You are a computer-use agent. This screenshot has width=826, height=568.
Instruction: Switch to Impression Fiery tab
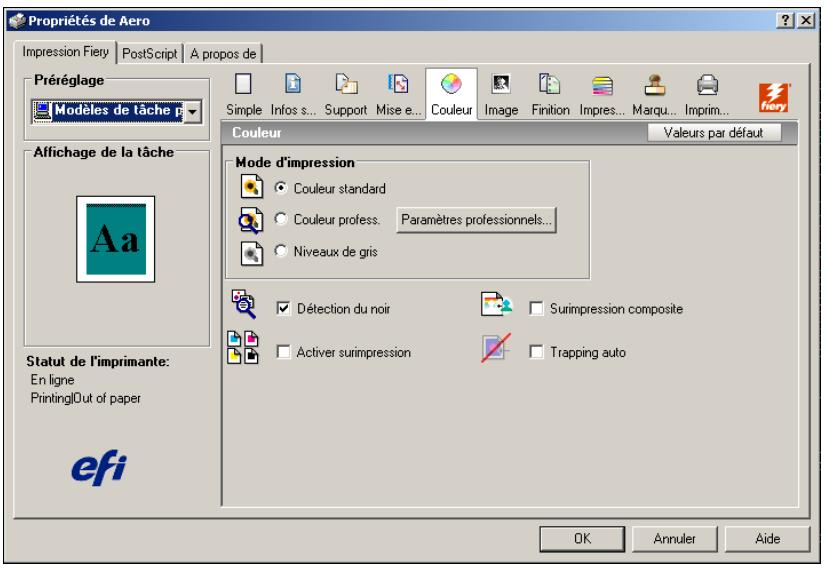pyautogui.click(x=65, y=52)
